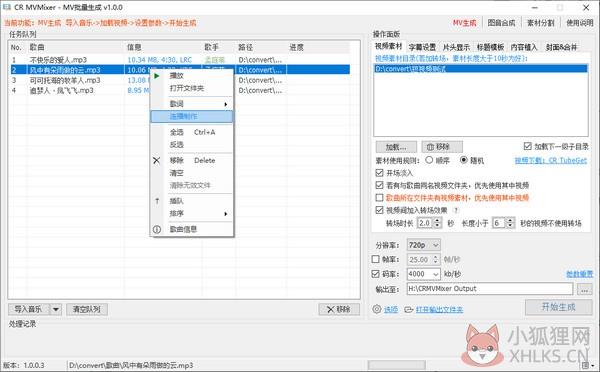
Task: Open the 选项 link
Action: pos(391,309)
